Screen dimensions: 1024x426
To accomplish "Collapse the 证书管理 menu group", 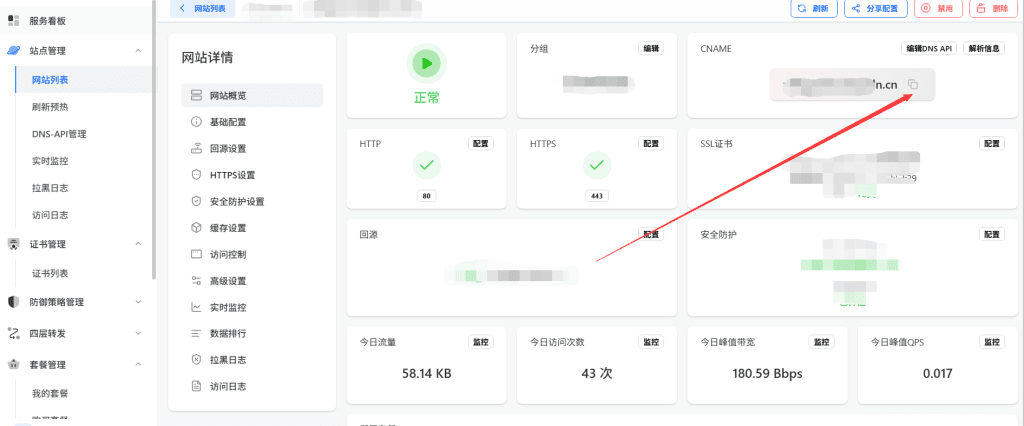I will (x=138, y=244).
